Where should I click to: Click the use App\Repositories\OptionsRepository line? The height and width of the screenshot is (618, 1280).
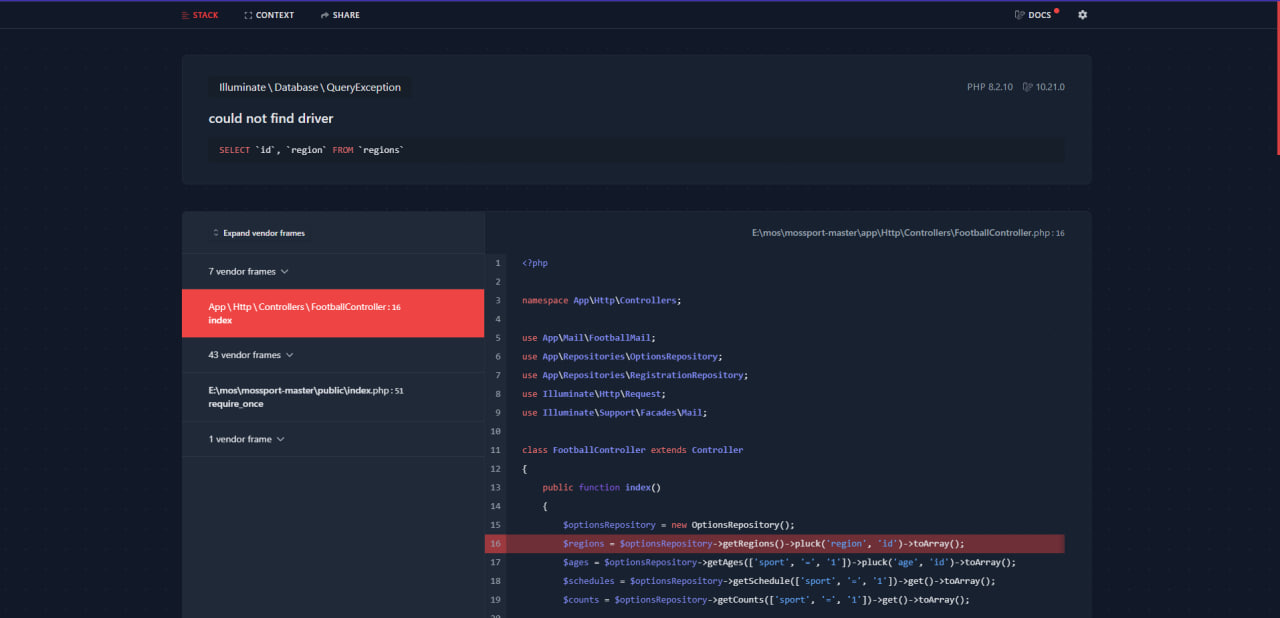[622, 356]
